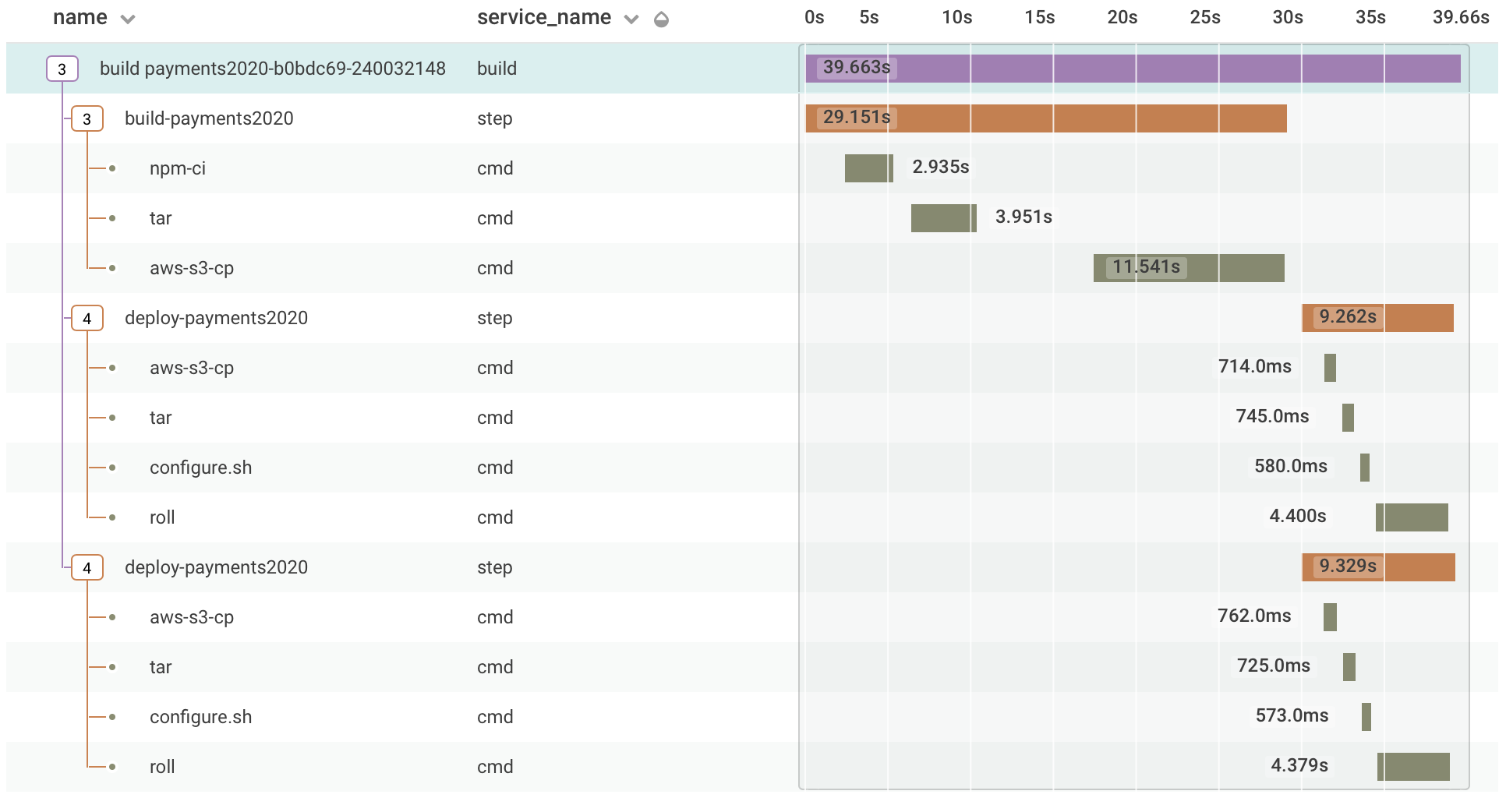Click the color-by droplet icon next to service_name
Image resolution: width=1506 pixels, height=812 pixels.
[x=661, y=19]
